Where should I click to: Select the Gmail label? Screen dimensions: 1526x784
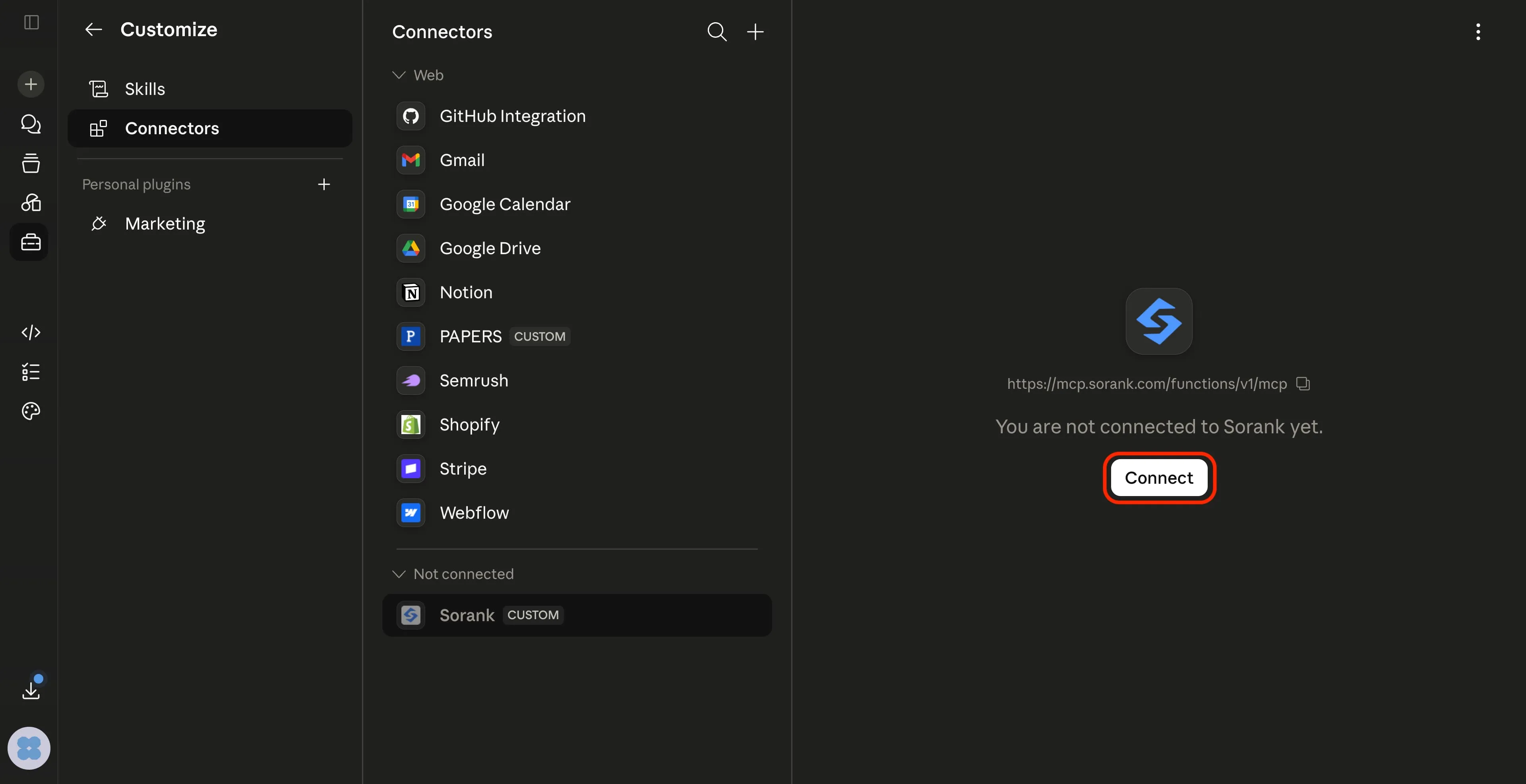(462, 160)
